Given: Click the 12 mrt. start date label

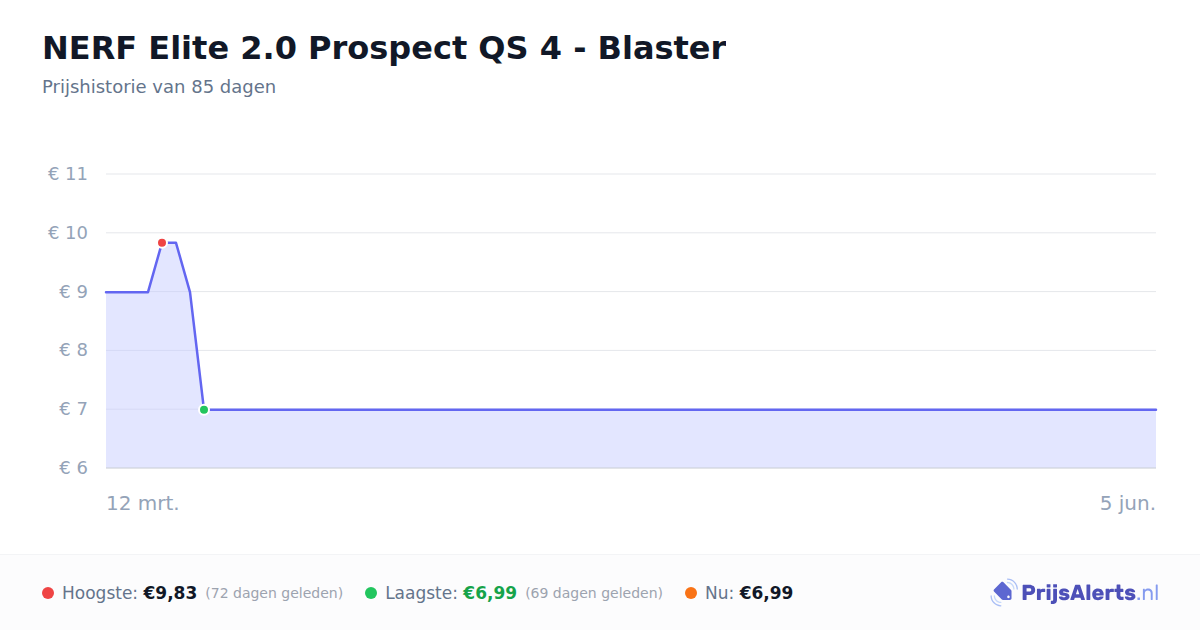Looking at the screenshot, I should 143,504.
